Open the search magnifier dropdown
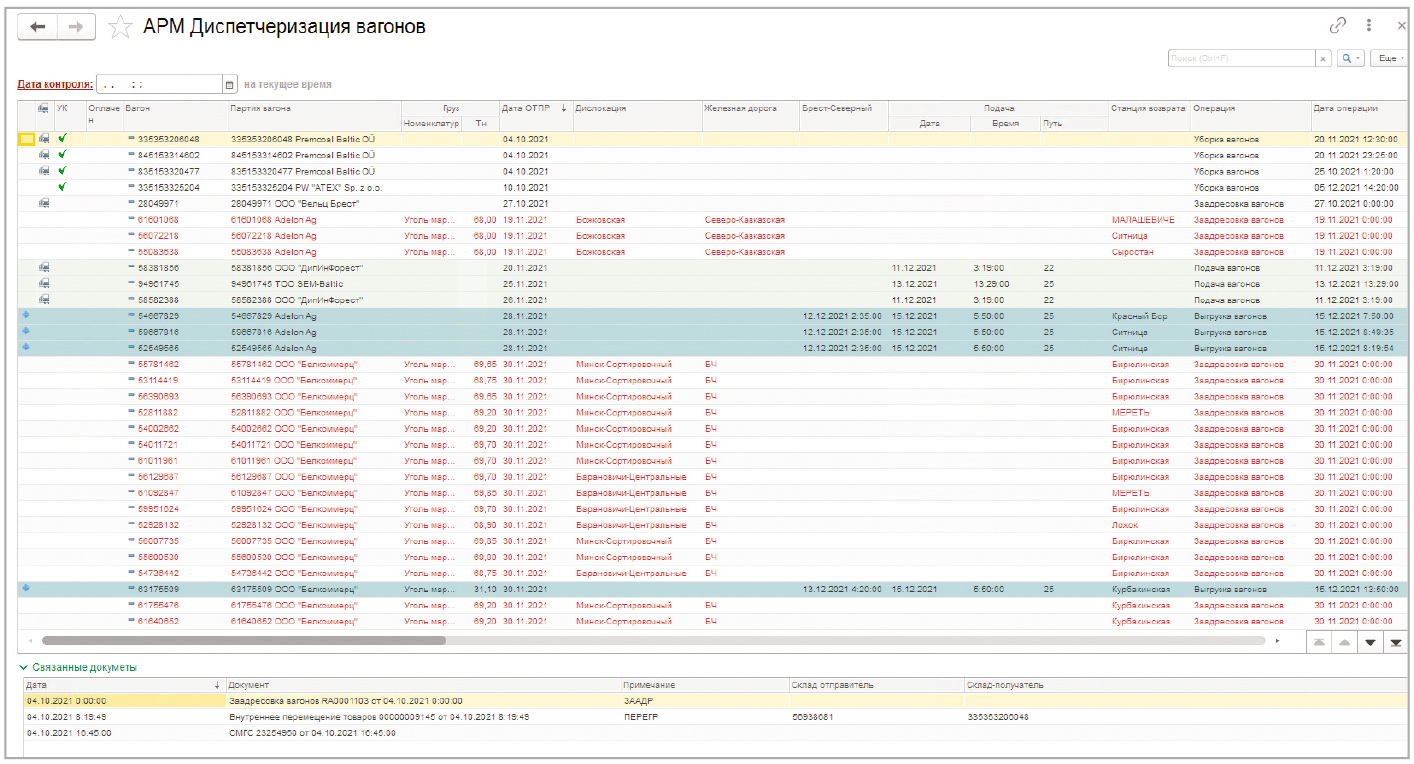Image resolution: width=1414 pixels, height=764 pixels. tap(1352, 59)
